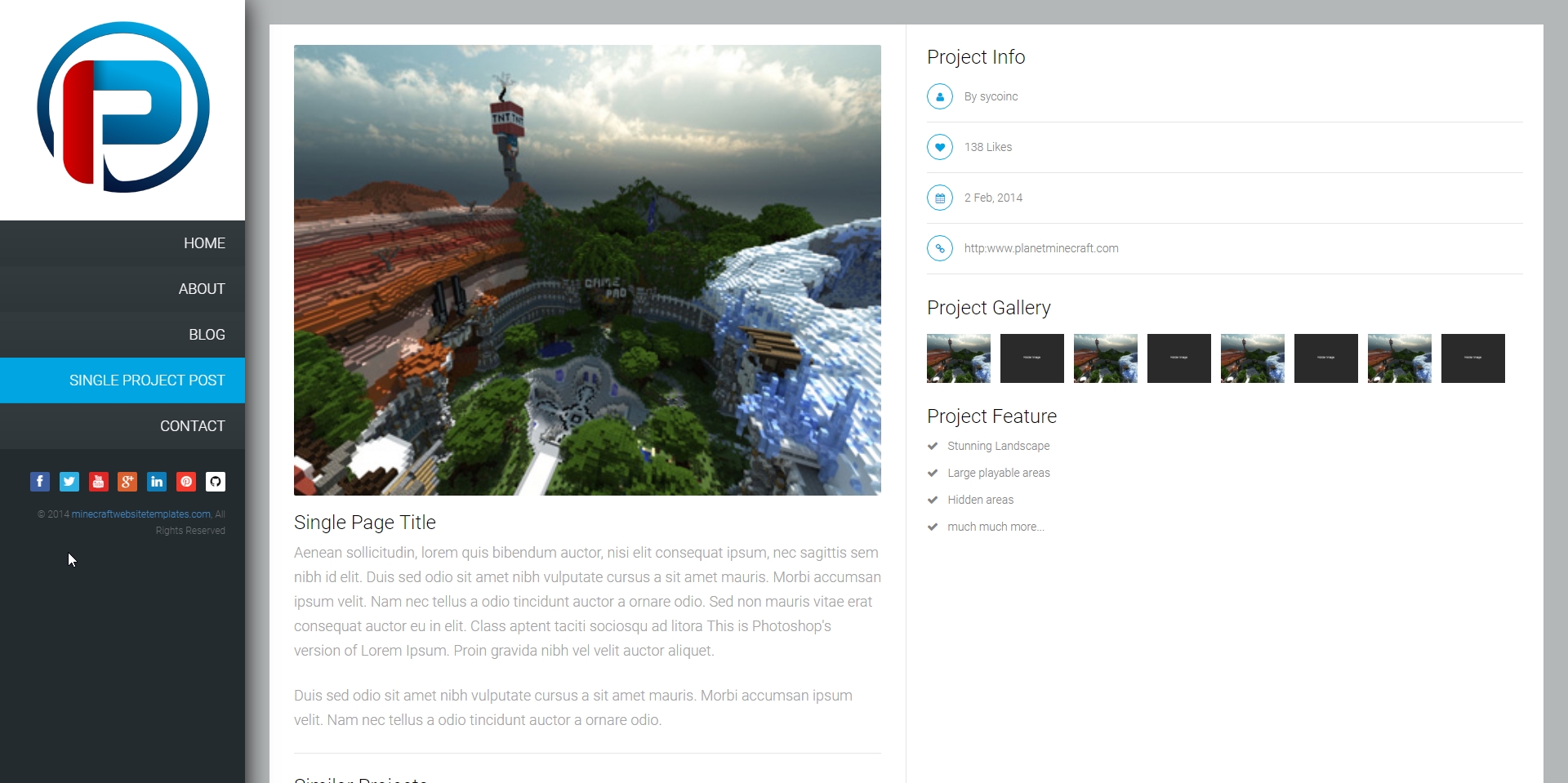Click the Large playable areas feature text
Image resolution: width=1568 pixels, height=783 pixels.
click(x=999, y=473)
